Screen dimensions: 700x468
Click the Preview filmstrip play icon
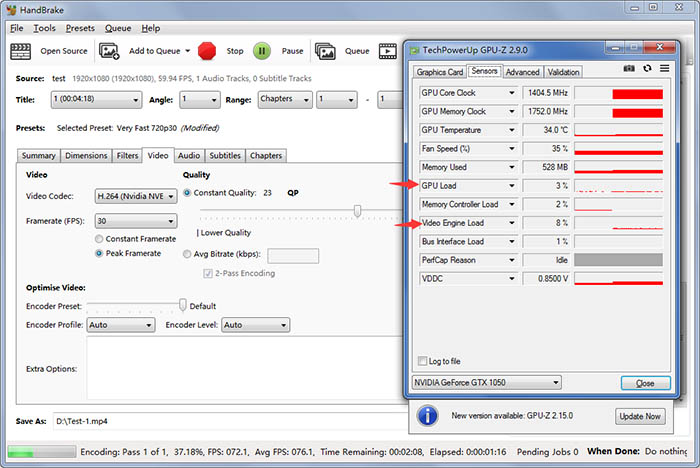(x=388, y=51)
